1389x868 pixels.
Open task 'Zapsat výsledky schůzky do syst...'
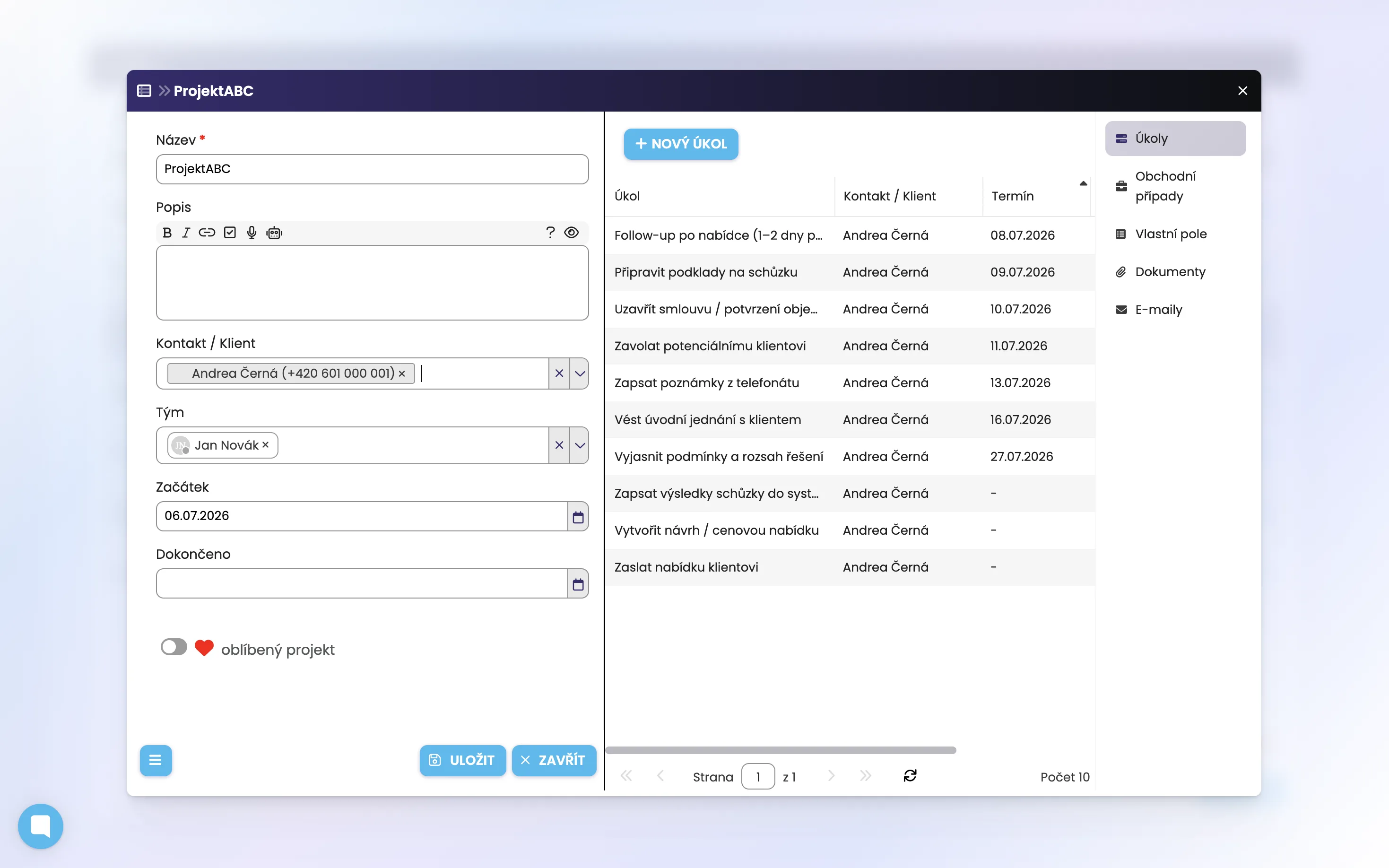(x=716, y=494)
